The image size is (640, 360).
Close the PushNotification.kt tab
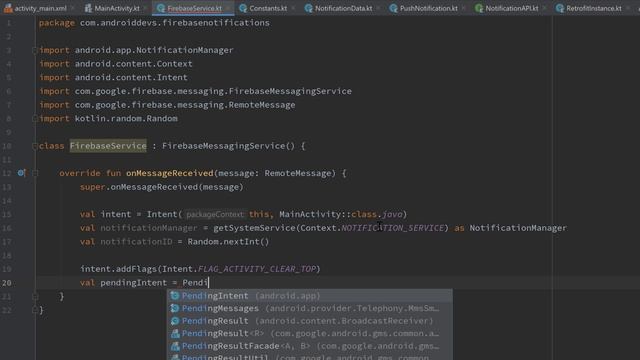[x=464, y=8]
